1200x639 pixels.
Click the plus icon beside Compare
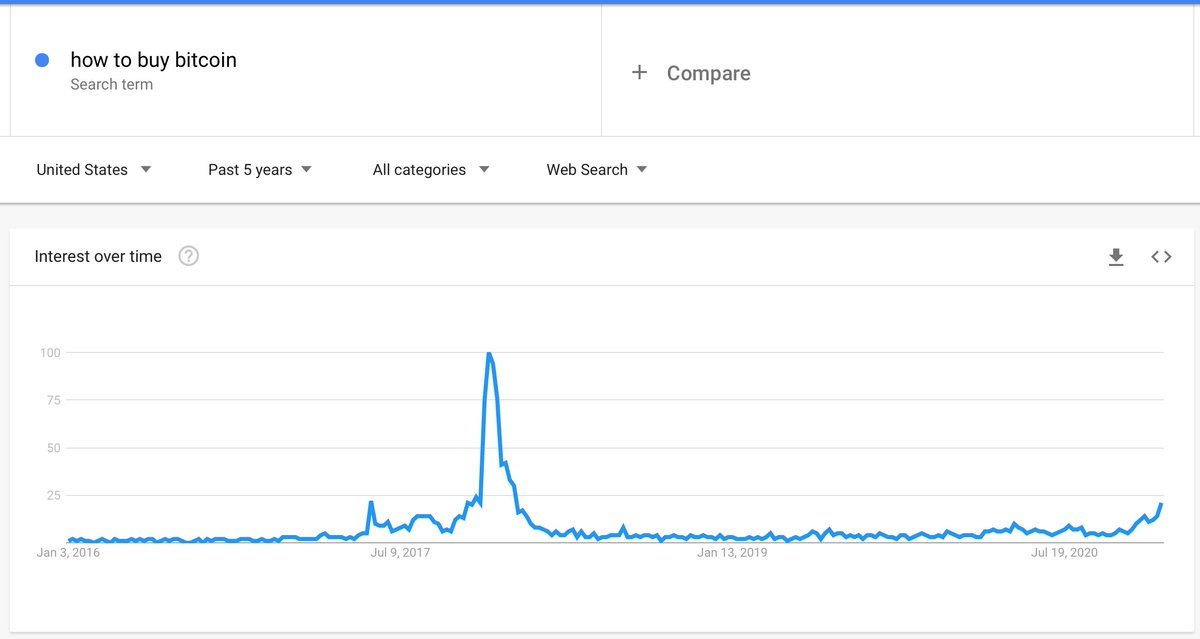click(x=640, y=73)
